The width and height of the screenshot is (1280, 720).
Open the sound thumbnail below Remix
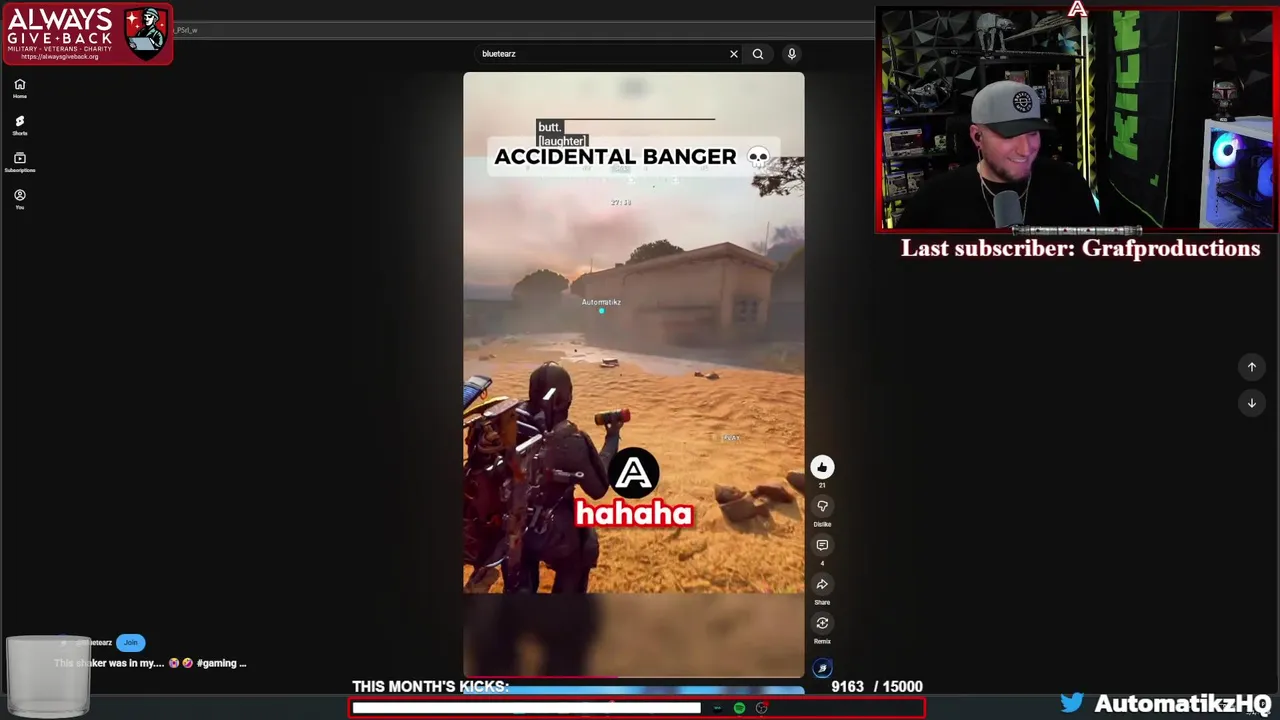pyautogui.click(x=822, y=668)
